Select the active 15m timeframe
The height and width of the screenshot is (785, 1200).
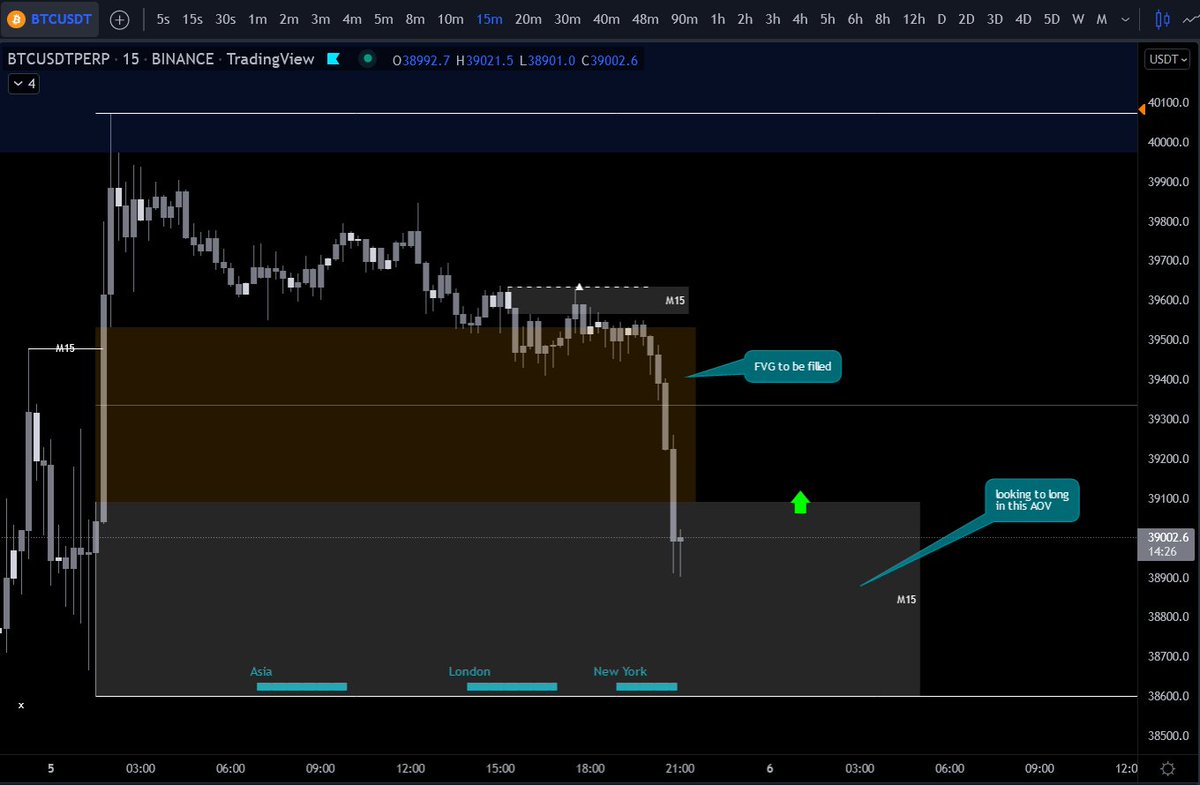489,19
